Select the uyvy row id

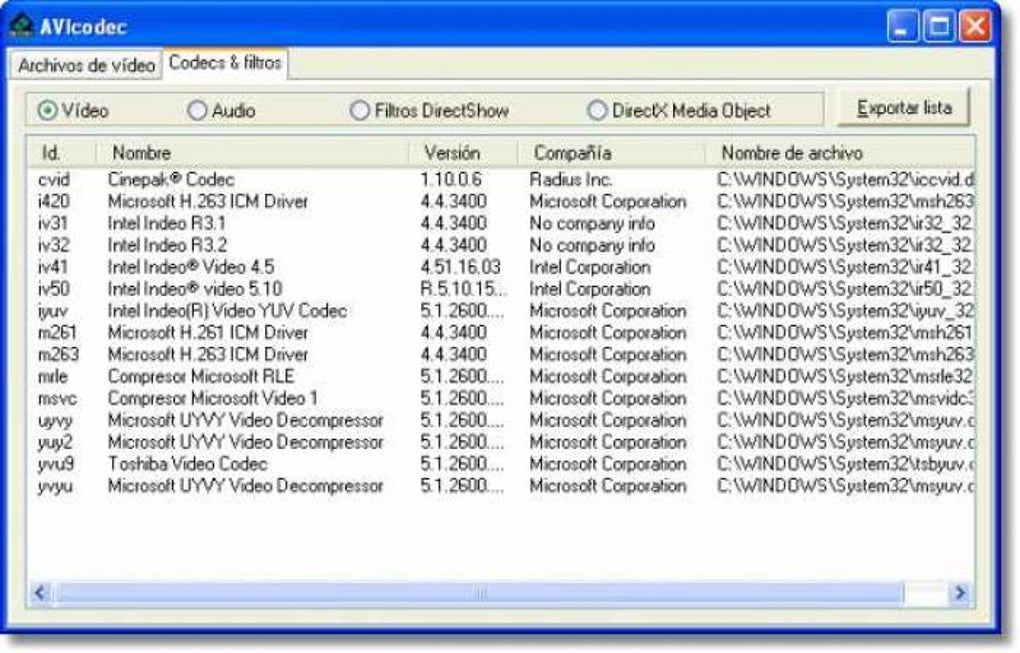coord(55,421)
